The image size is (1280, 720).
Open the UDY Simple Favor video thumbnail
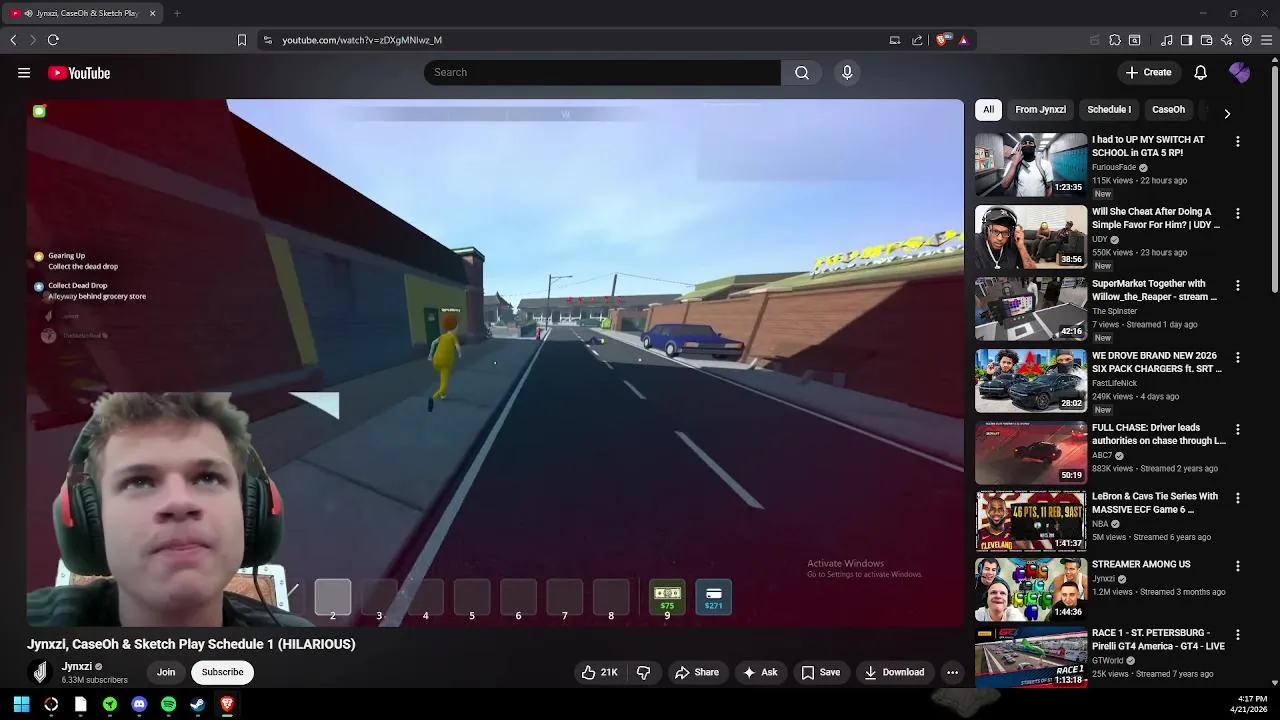[1031, 237]
